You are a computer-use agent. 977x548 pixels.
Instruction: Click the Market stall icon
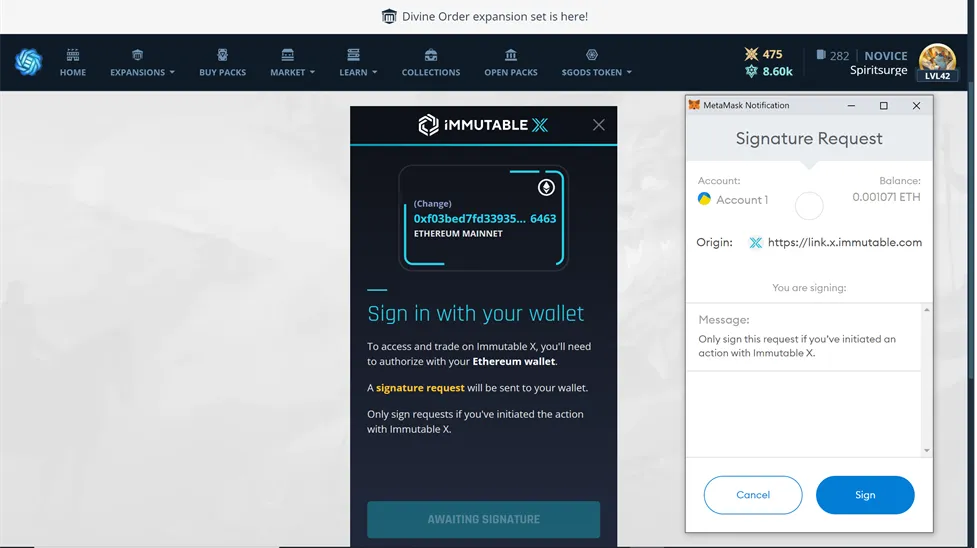287,55
